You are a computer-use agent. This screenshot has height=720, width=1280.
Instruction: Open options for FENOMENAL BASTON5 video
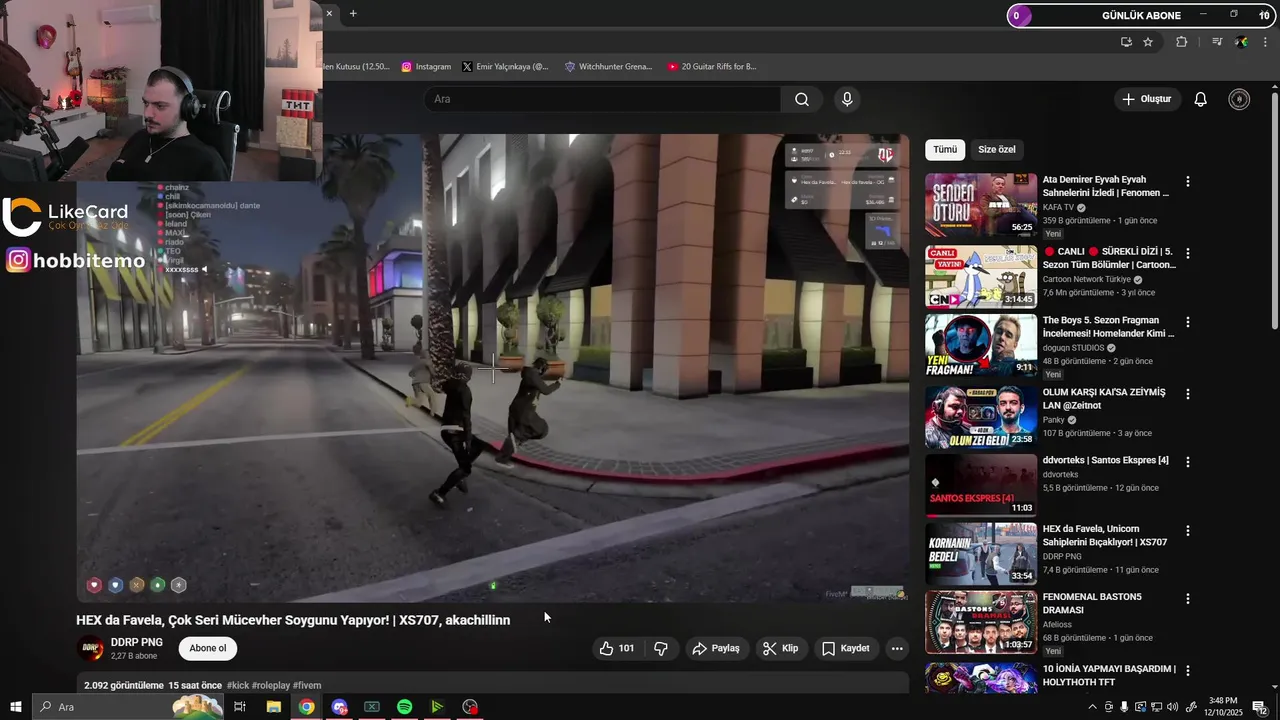click(1188, 598)
